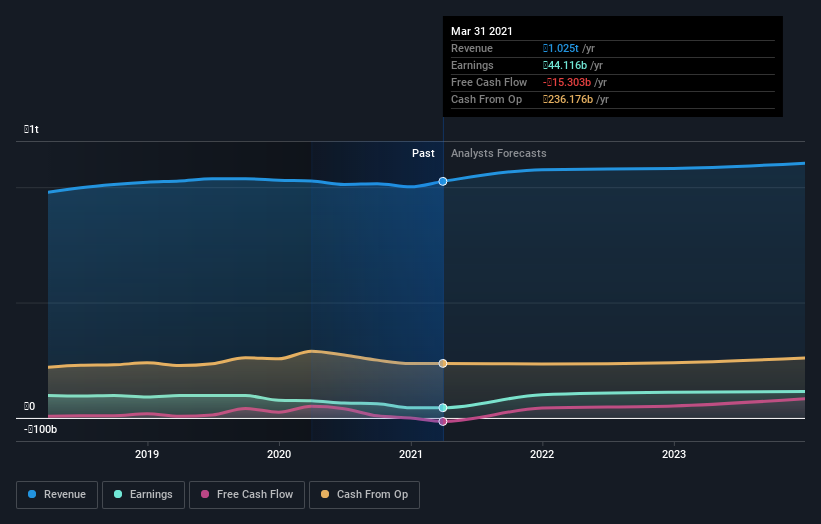
Task: Click the 0 y-axis label
Action: [29, 406]
